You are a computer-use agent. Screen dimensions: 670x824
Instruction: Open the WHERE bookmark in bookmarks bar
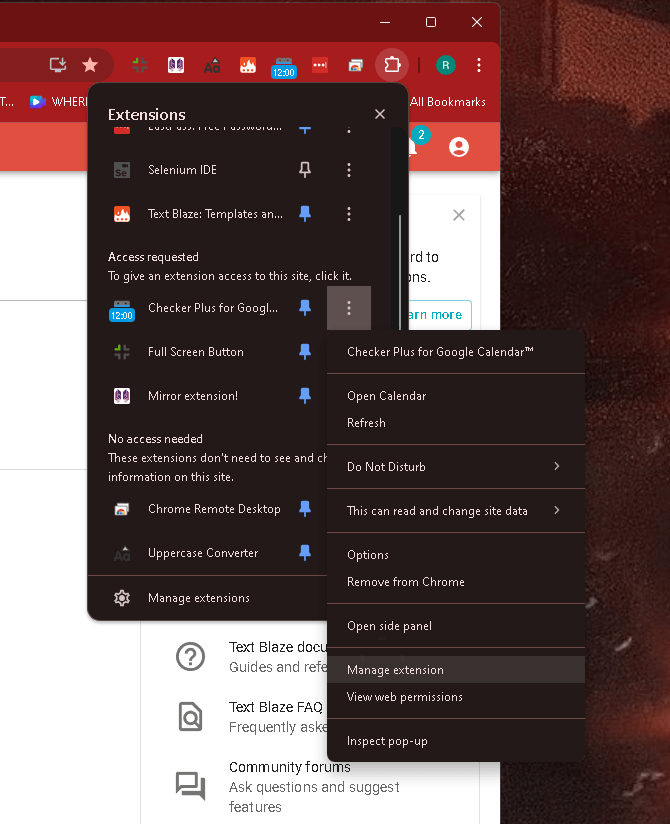click(58, 102)
